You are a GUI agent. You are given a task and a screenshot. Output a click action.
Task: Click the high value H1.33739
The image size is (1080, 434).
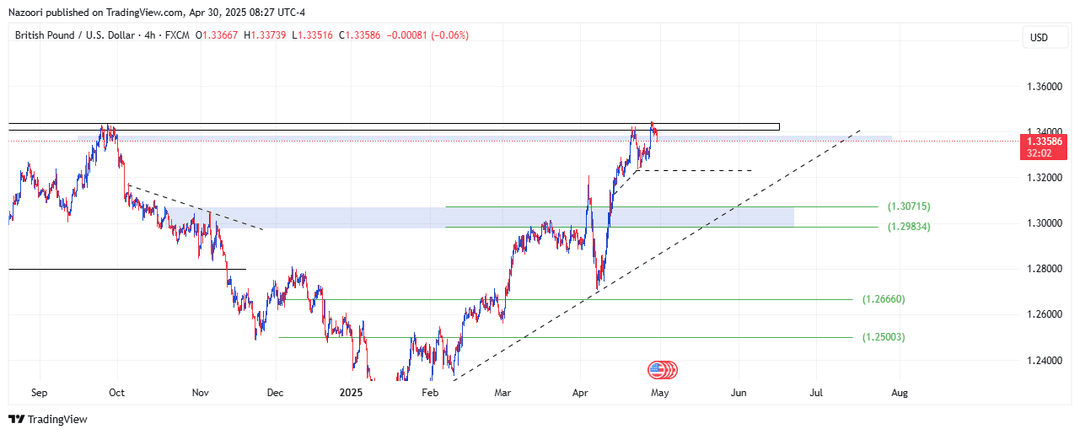coord(266,35)
